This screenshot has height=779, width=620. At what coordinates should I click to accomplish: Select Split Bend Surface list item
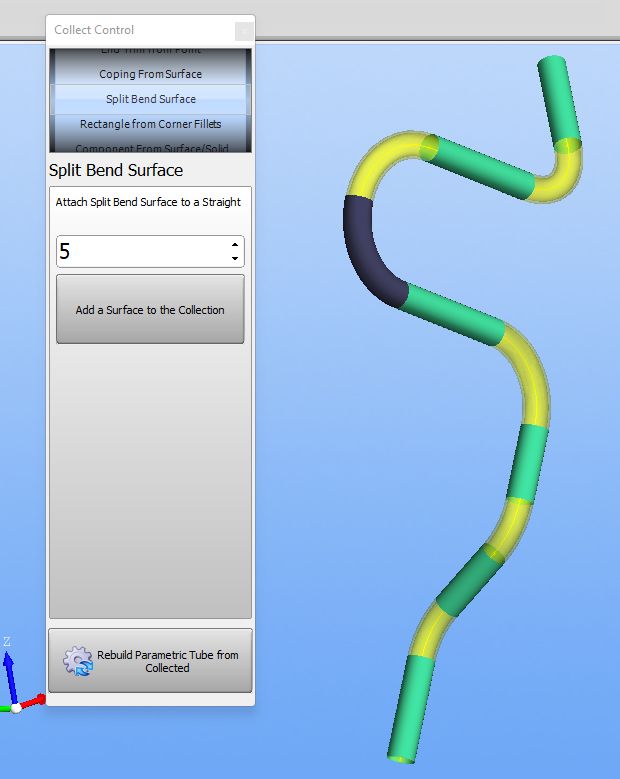pos(150,99)
